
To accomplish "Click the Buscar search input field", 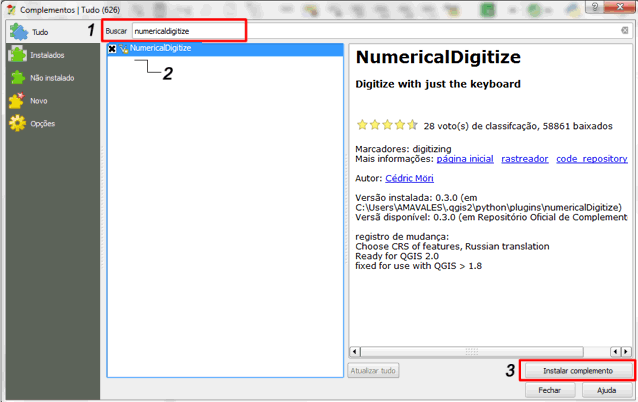I will pos(188,31).
